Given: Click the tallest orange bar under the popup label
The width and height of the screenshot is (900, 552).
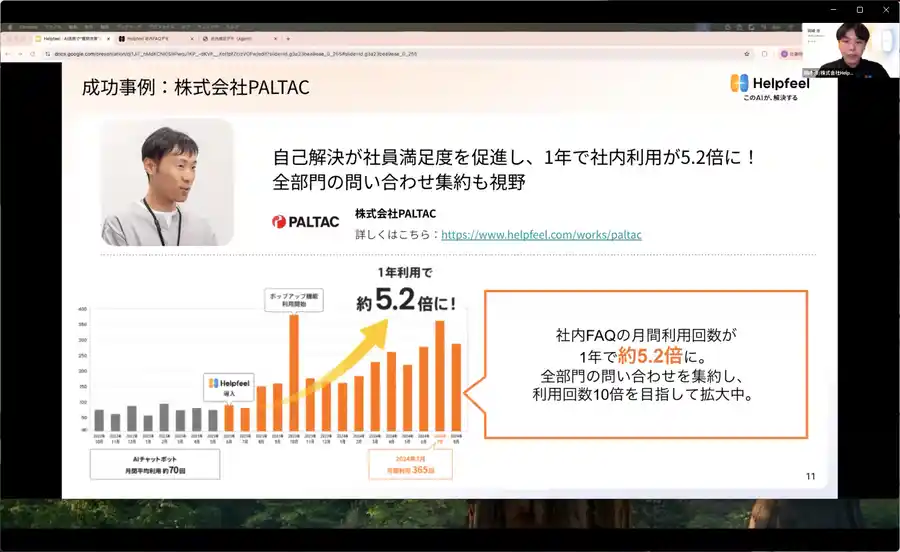Looking at the screenshot, I should point(294,372).
